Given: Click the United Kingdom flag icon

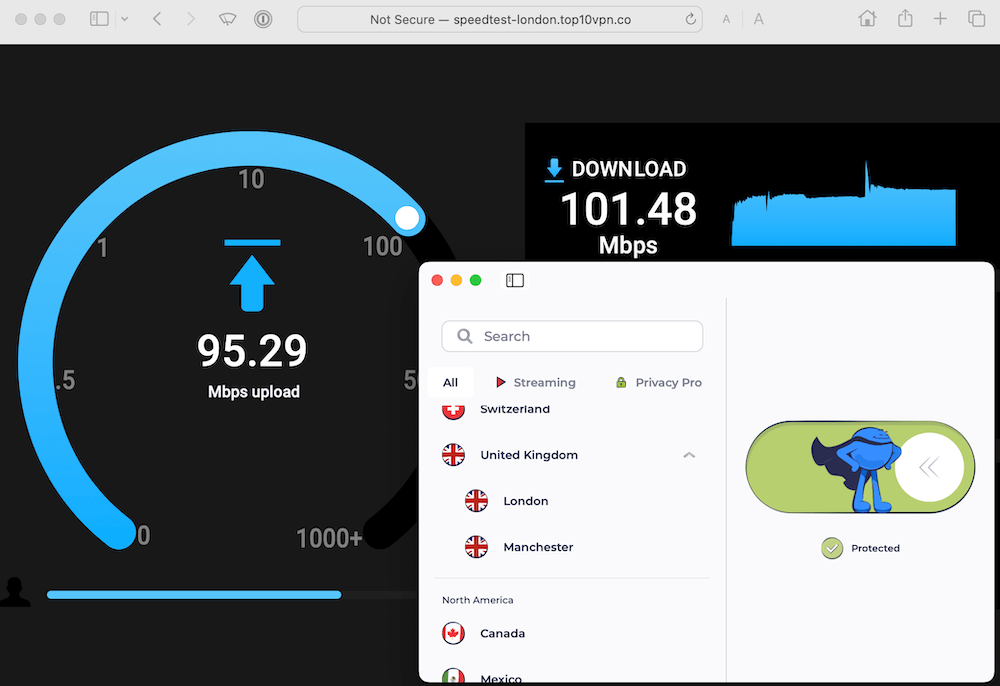Looking at the screenshot, I should pyautogui.click(x=453, y=455).
